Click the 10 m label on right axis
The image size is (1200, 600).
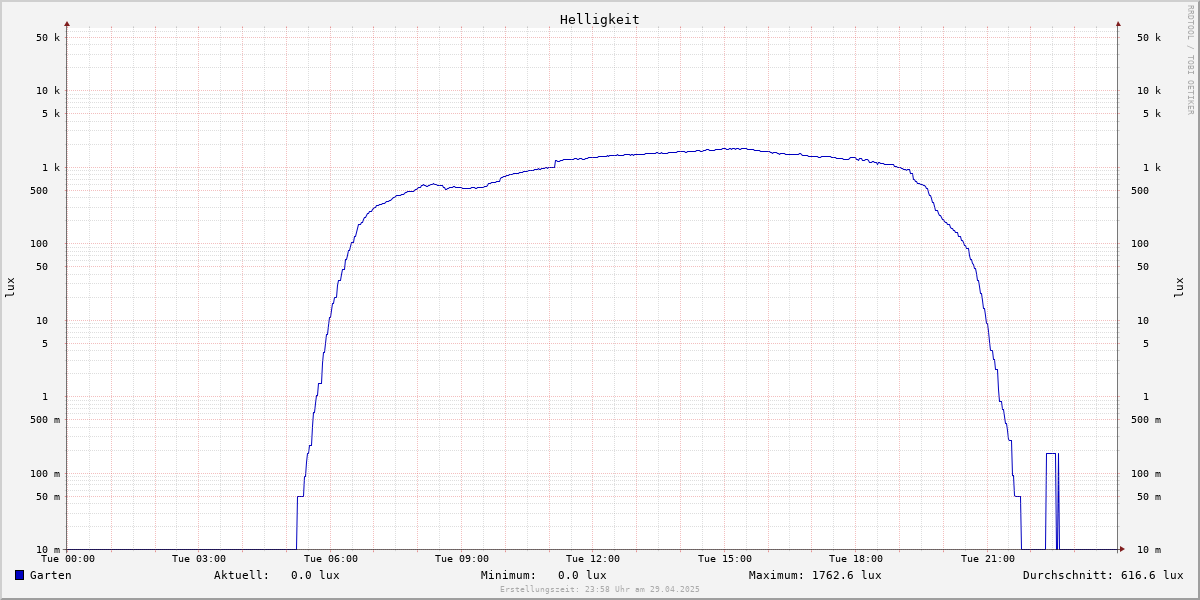point(1149,550)
